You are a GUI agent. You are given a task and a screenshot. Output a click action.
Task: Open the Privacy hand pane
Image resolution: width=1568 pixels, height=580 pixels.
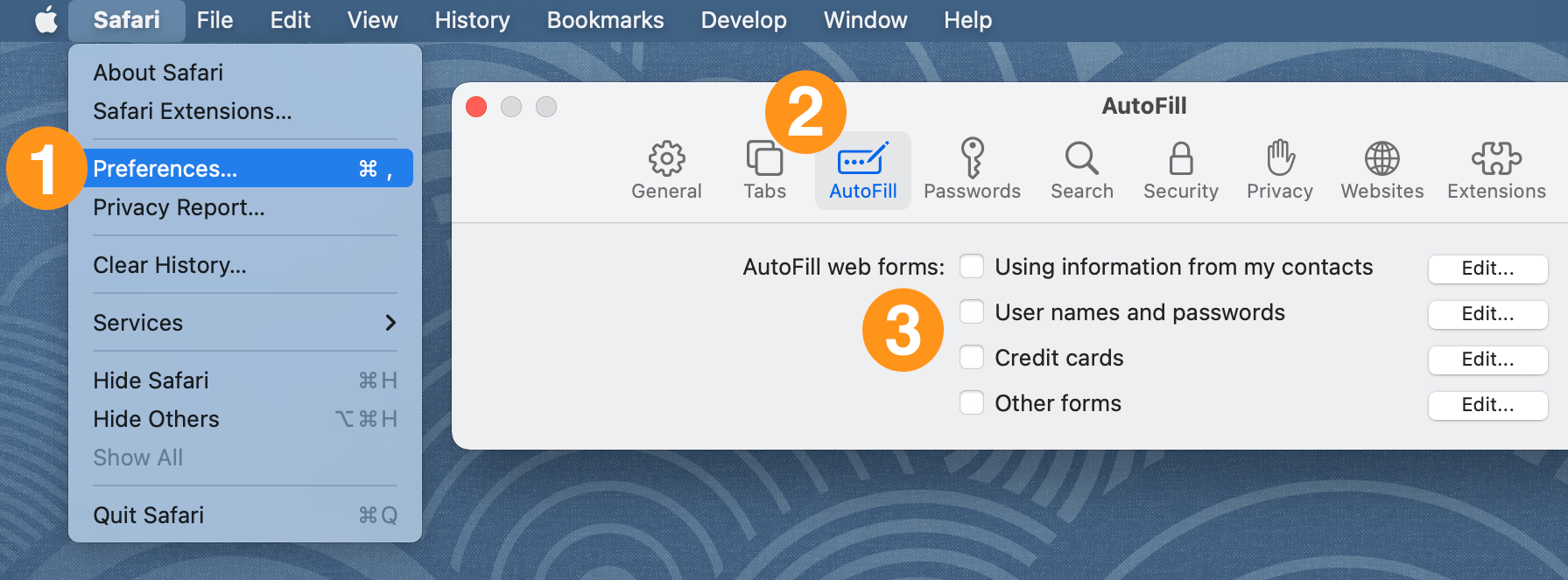tap(1279, 171)
